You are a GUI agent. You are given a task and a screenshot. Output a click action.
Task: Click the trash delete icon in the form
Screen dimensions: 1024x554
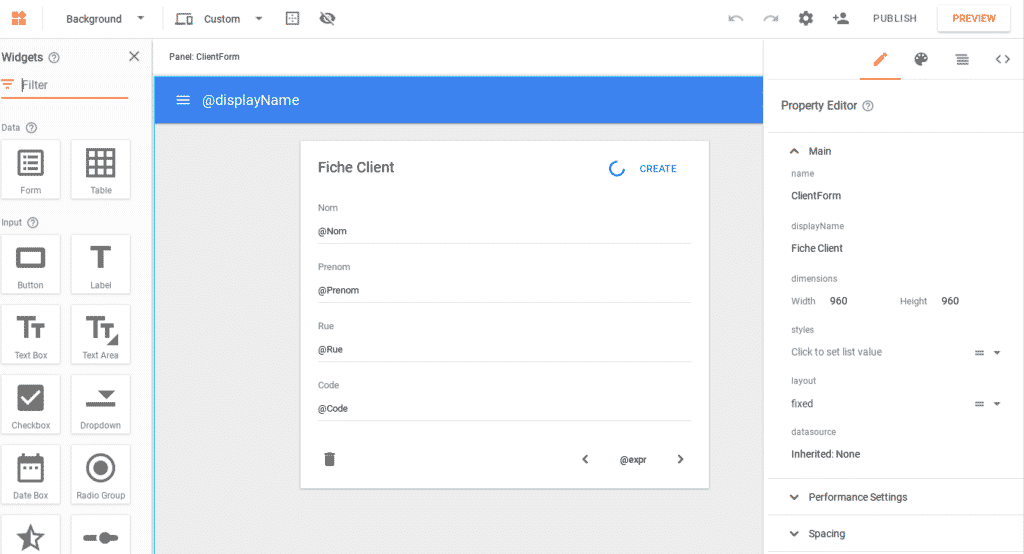coord(330,459)
